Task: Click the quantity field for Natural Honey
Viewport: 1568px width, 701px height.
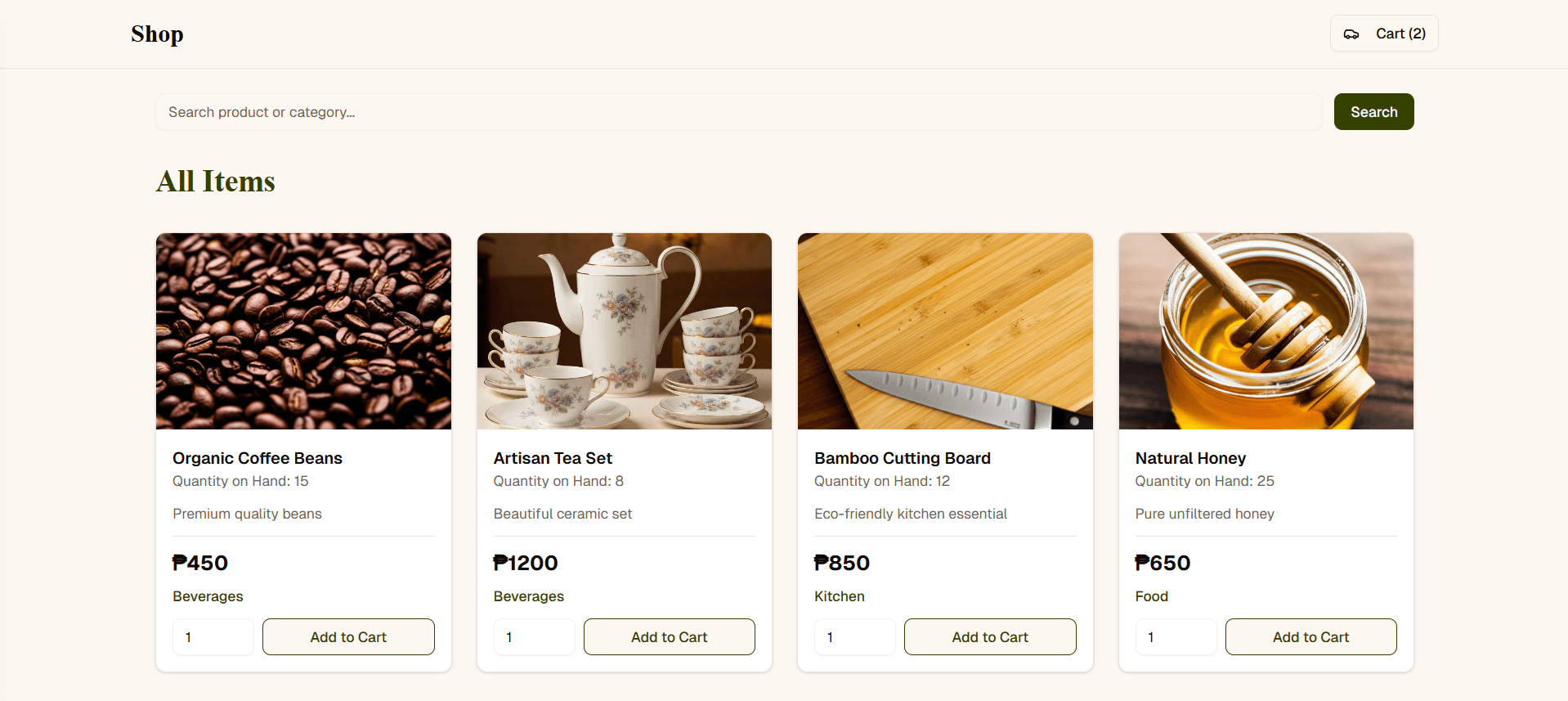Action: click(x=1176, y=636)
